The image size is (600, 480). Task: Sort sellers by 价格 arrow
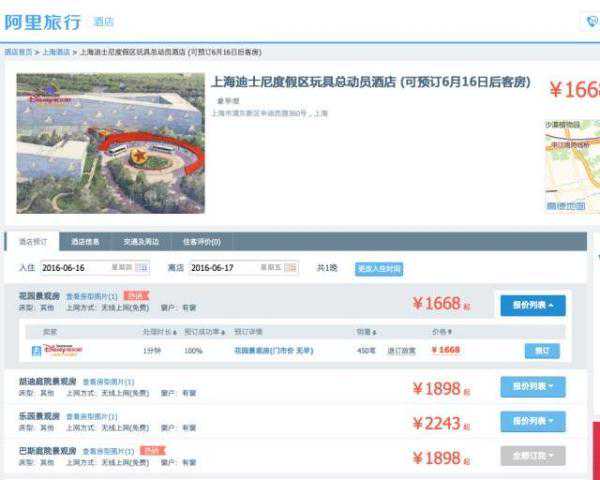point(450,332)
